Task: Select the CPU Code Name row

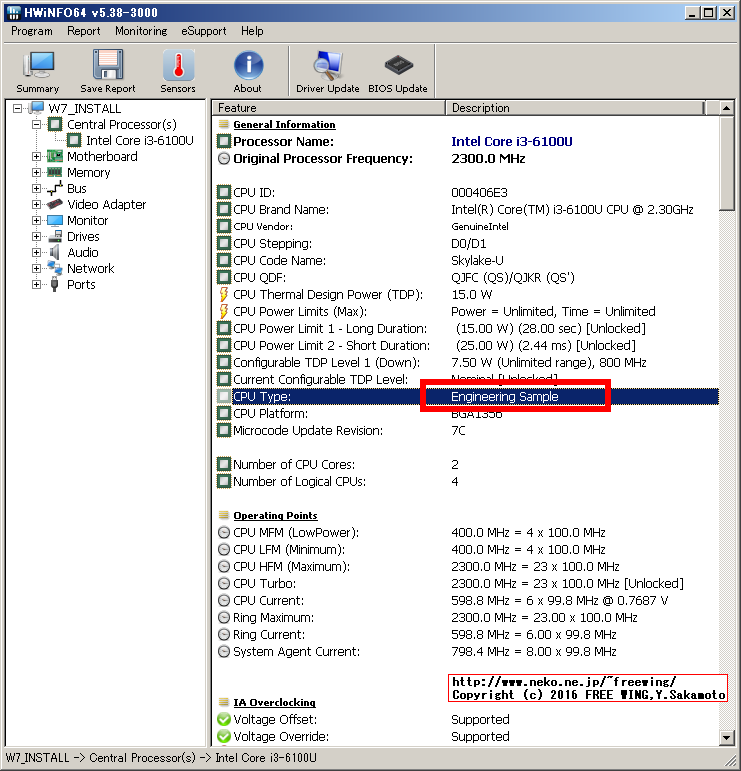Action: 468,261
